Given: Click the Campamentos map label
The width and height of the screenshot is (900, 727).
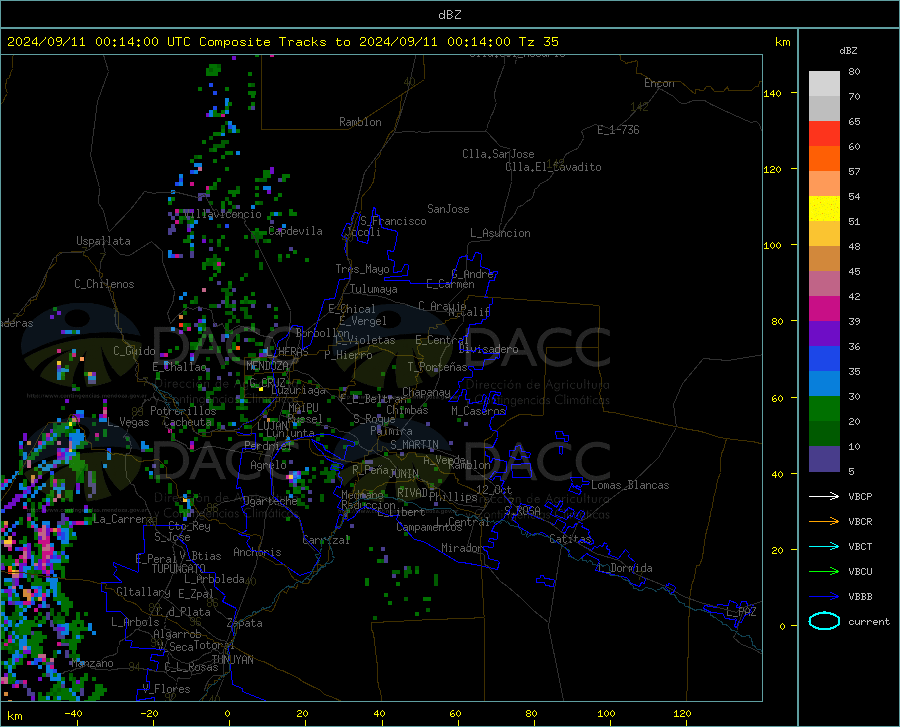Looking at the screenshot, I should [x=429, y=527].
